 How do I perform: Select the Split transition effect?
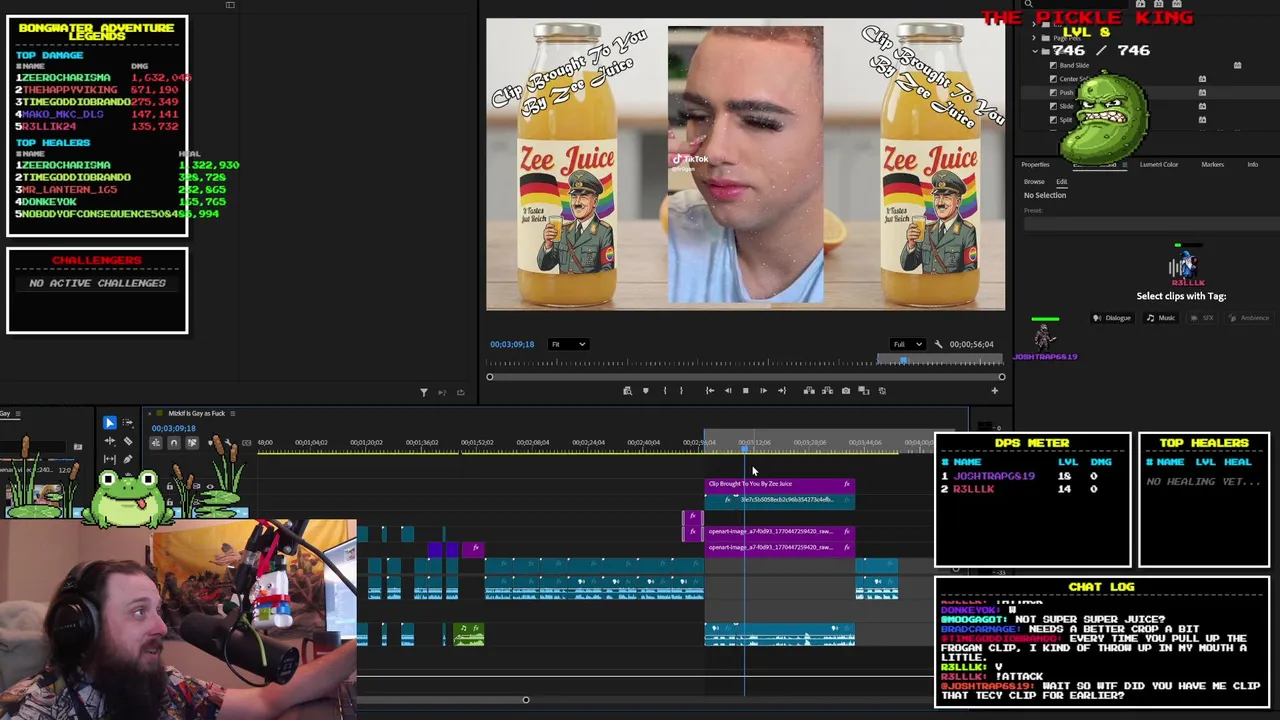click(x=1066, y=119)
